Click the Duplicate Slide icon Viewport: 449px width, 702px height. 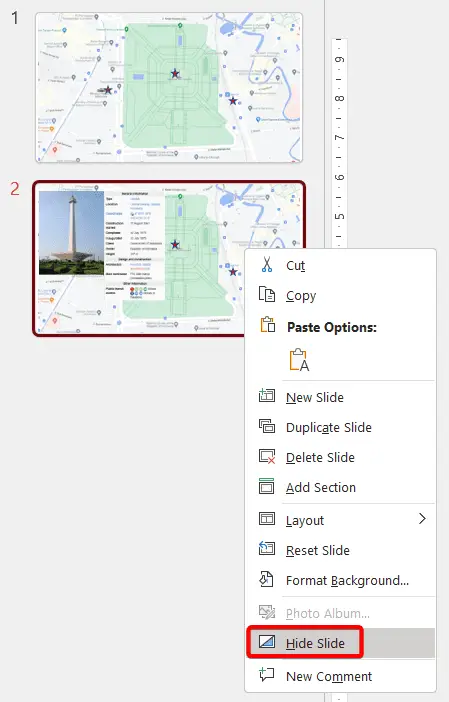point(267,426)
